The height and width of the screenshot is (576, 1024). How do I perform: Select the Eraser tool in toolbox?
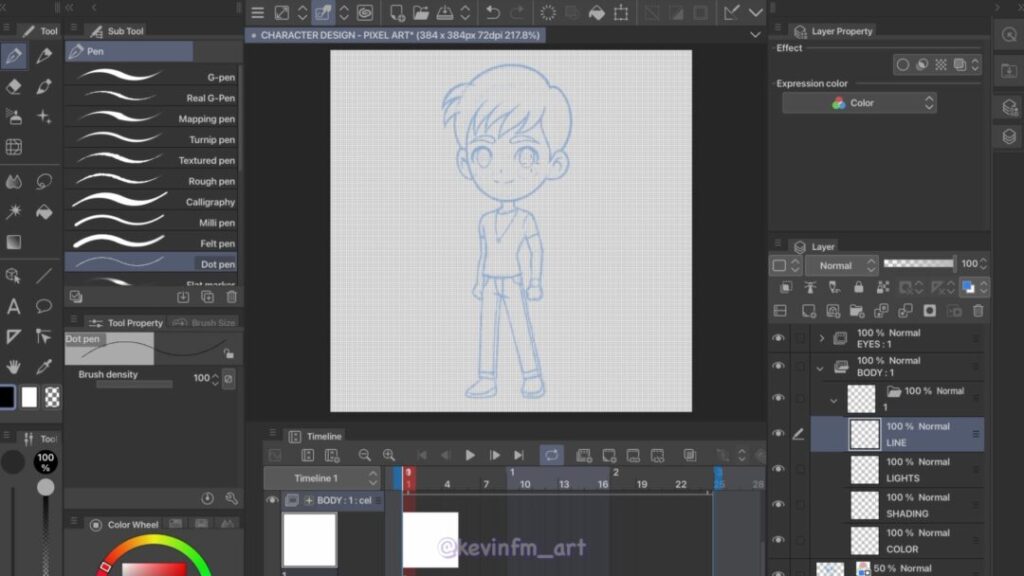click(x=14, y=86)
